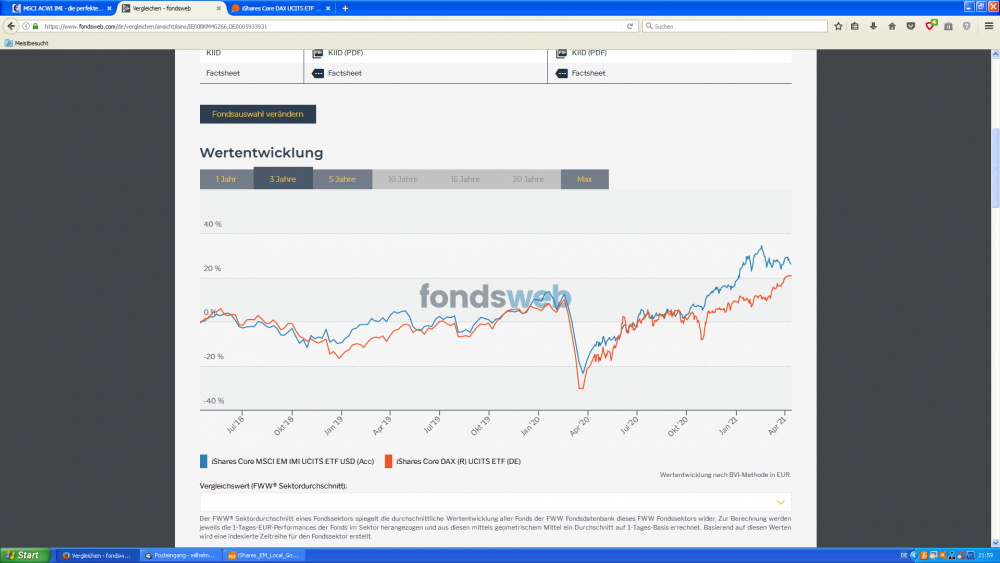The height and width of the screenshot is (563, 1000).
Task: Click the 20 Jahre period tab
Action: [x=528, y=179]
